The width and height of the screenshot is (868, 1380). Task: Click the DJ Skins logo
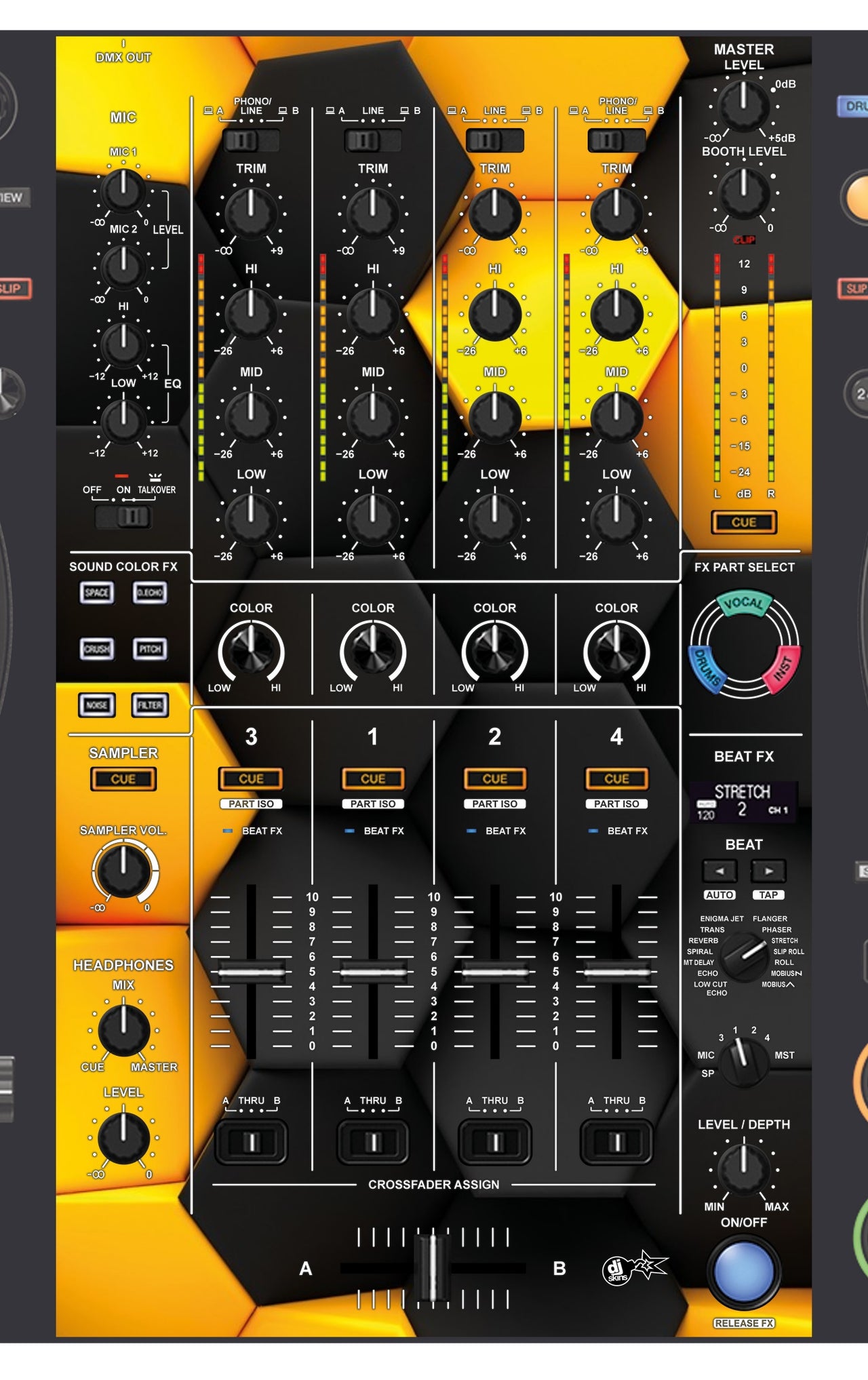635,1268
